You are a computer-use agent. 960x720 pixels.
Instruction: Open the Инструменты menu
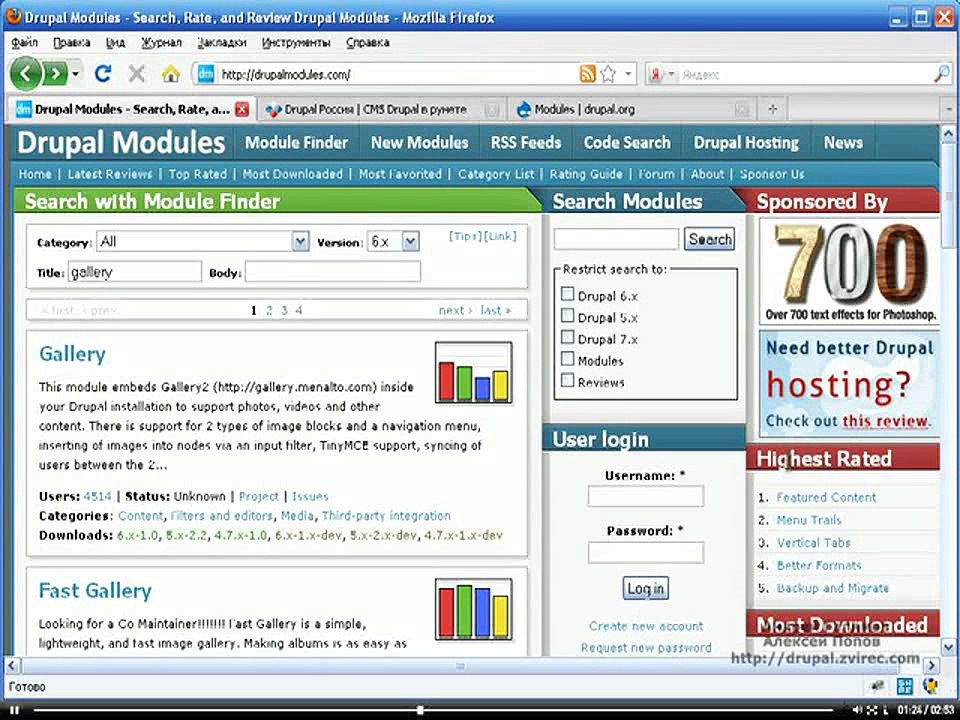(x=296, y=42)
